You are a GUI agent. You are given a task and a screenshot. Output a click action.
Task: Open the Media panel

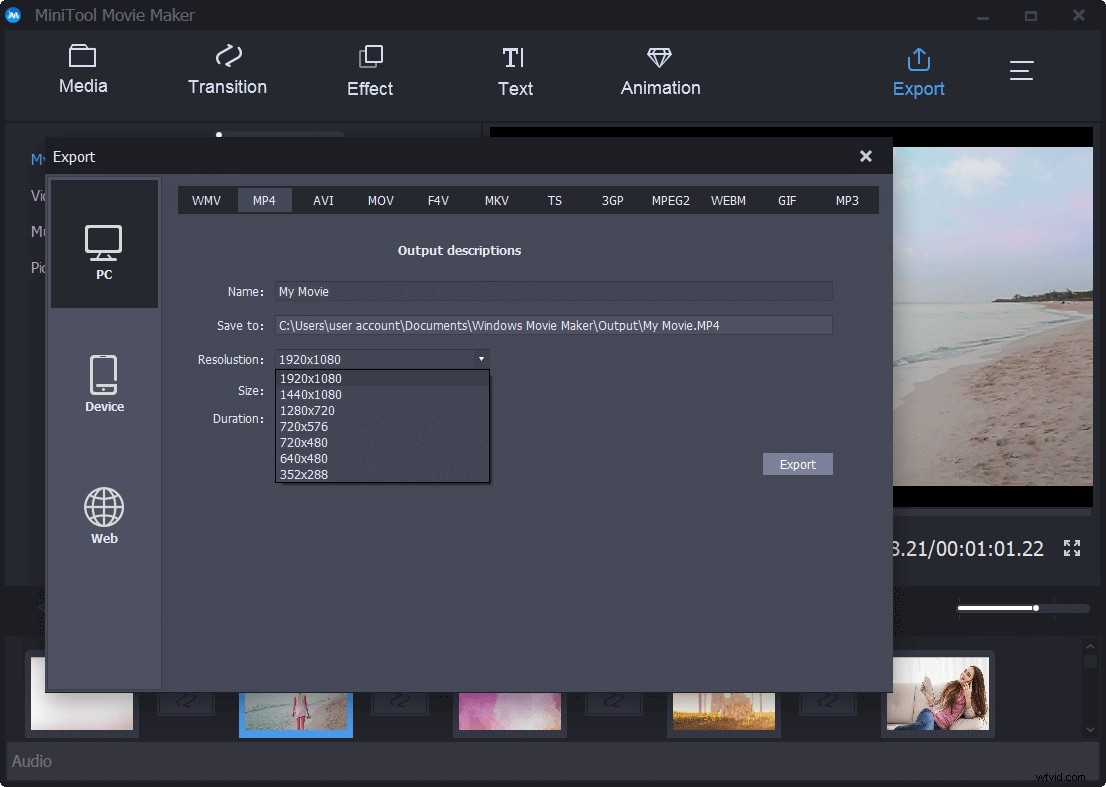pyautogui.click(x=83, y=70)
